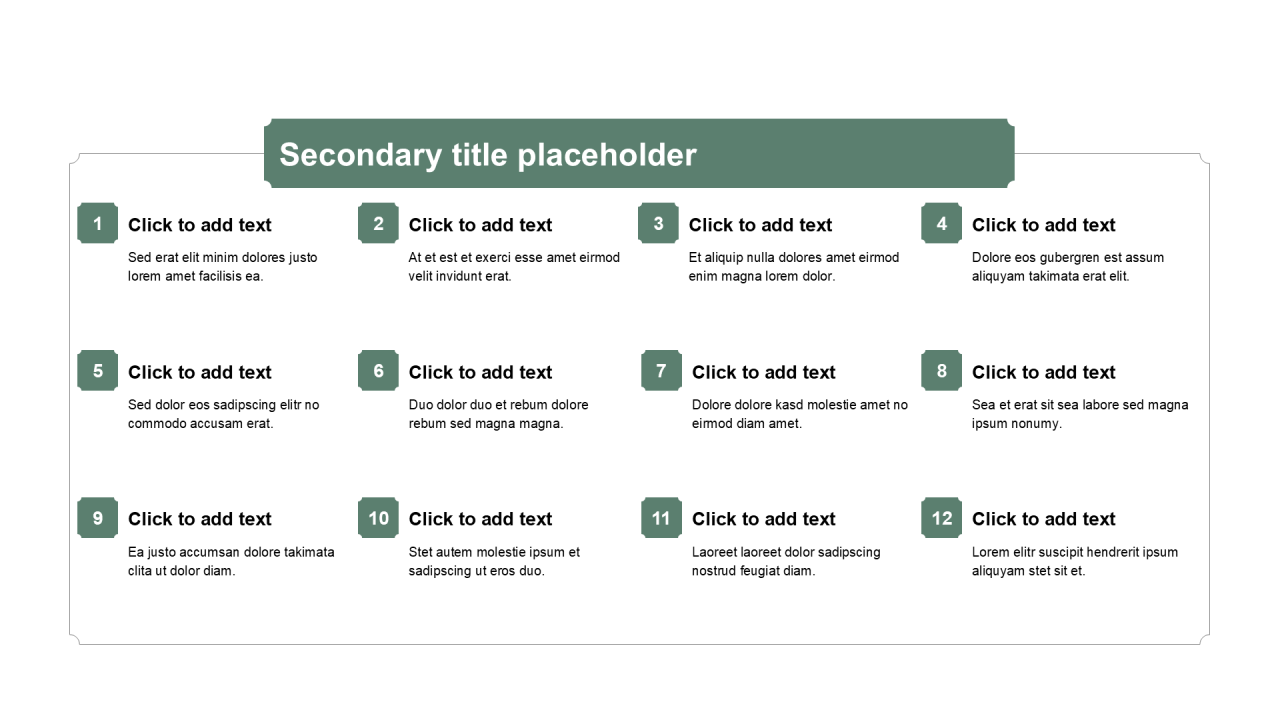The image size is (1280, 720).
Task: Click the Secondary title placeholder heading
Action: click(488, 155)
